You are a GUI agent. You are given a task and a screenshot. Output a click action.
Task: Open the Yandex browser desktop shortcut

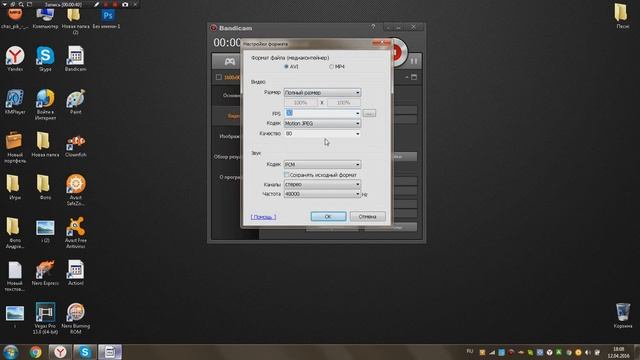point(15,59)
